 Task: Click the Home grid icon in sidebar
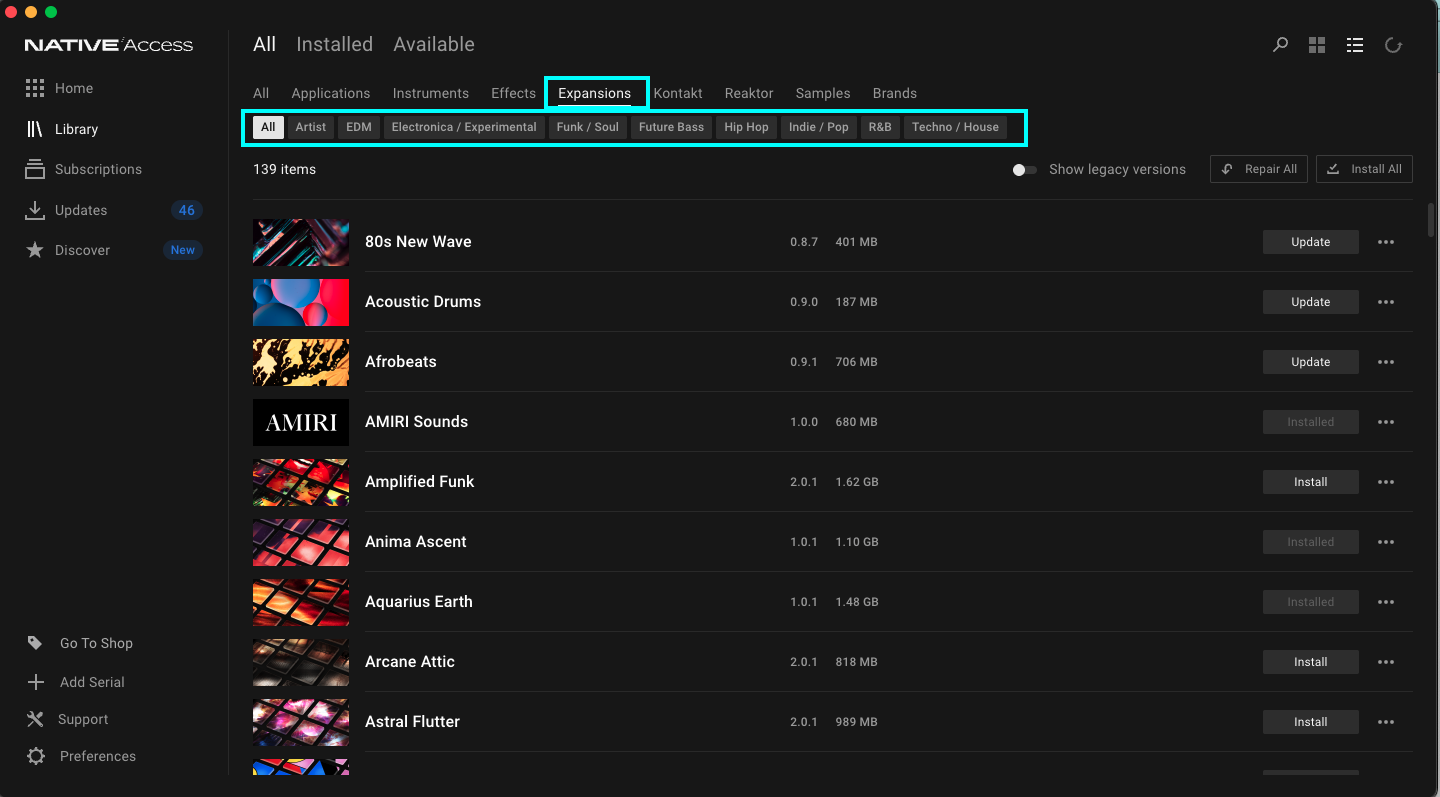35,88
